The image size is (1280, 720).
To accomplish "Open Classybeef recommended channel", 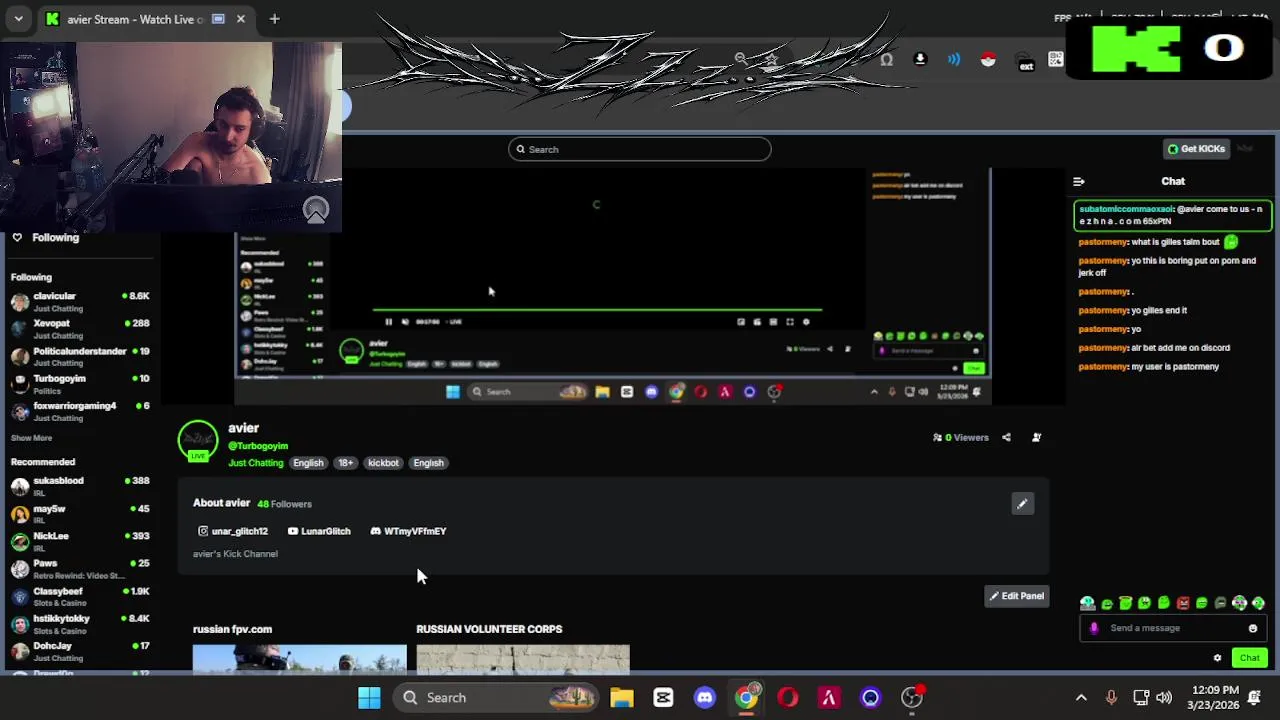I will coord(80,596).
